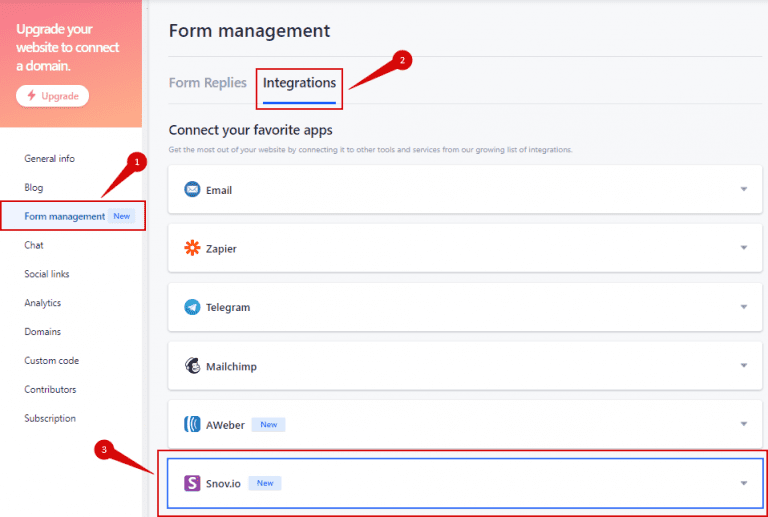Click the AWeber logo icon
This screenshot has width=768, height=517.
[192, 424]
